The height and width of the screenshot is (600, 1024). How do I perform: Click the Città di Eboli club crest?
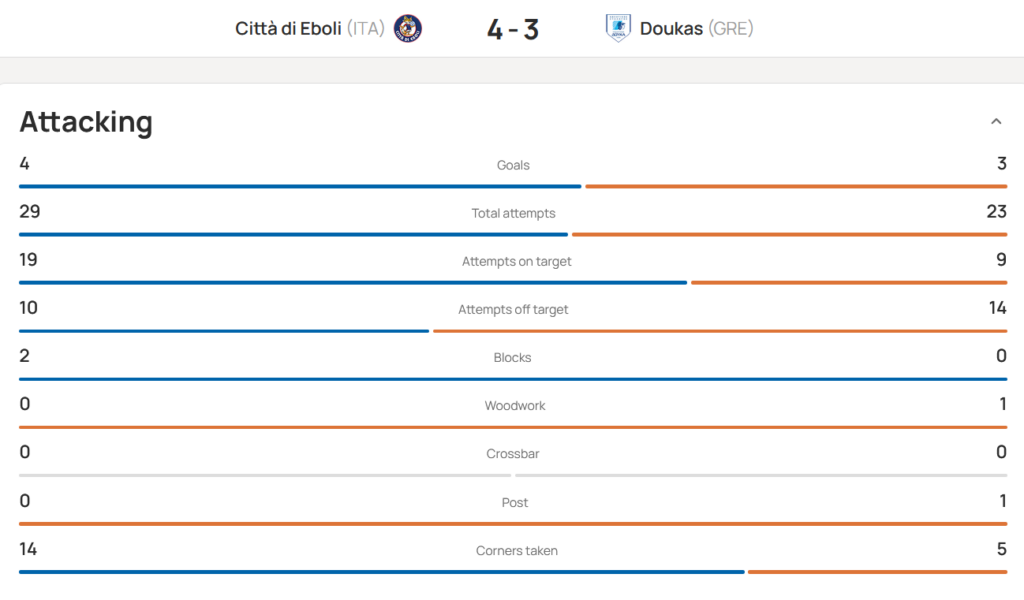pyautogui.click(x=408, y=29)
